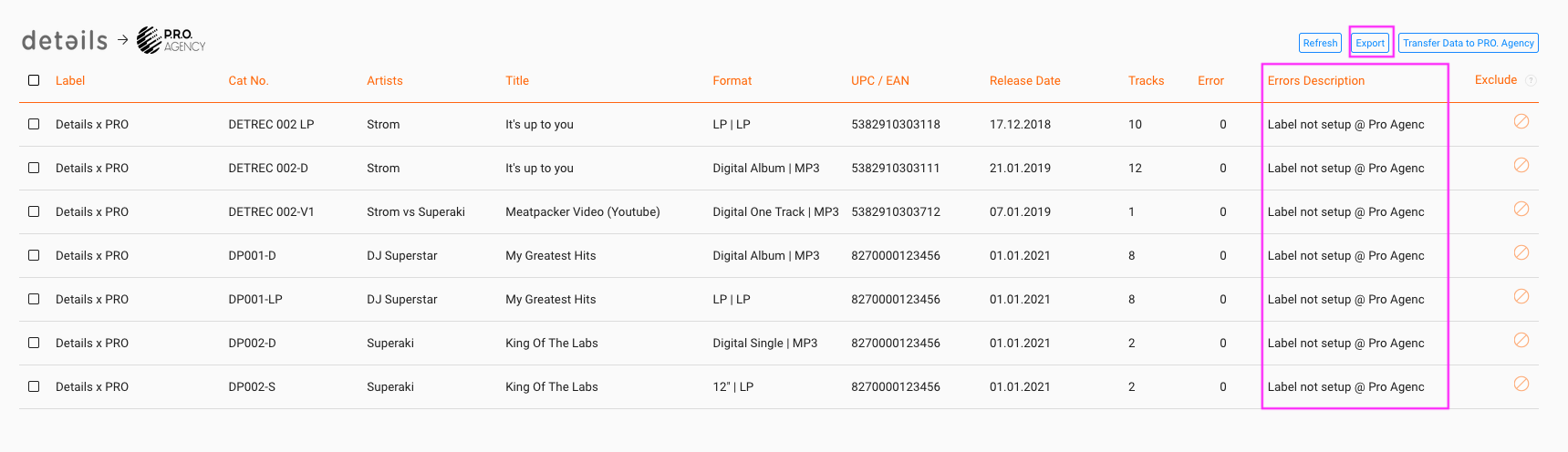Tick the checkbox for DP002-S row
Screen dimensions: 1568x452
[x=34, y=386]
